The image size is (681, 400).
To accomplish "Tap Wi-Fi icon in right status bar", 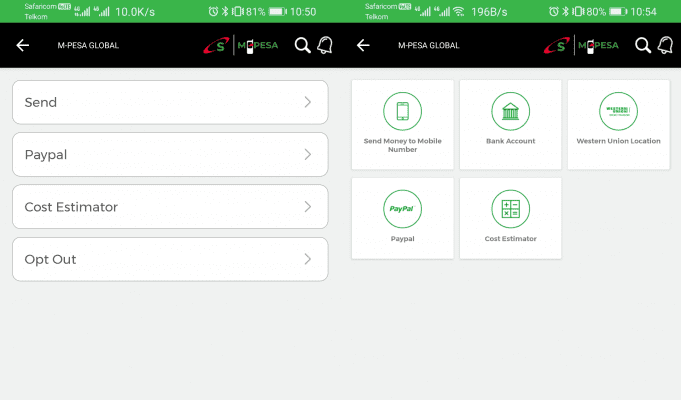I will coord(459,12).
